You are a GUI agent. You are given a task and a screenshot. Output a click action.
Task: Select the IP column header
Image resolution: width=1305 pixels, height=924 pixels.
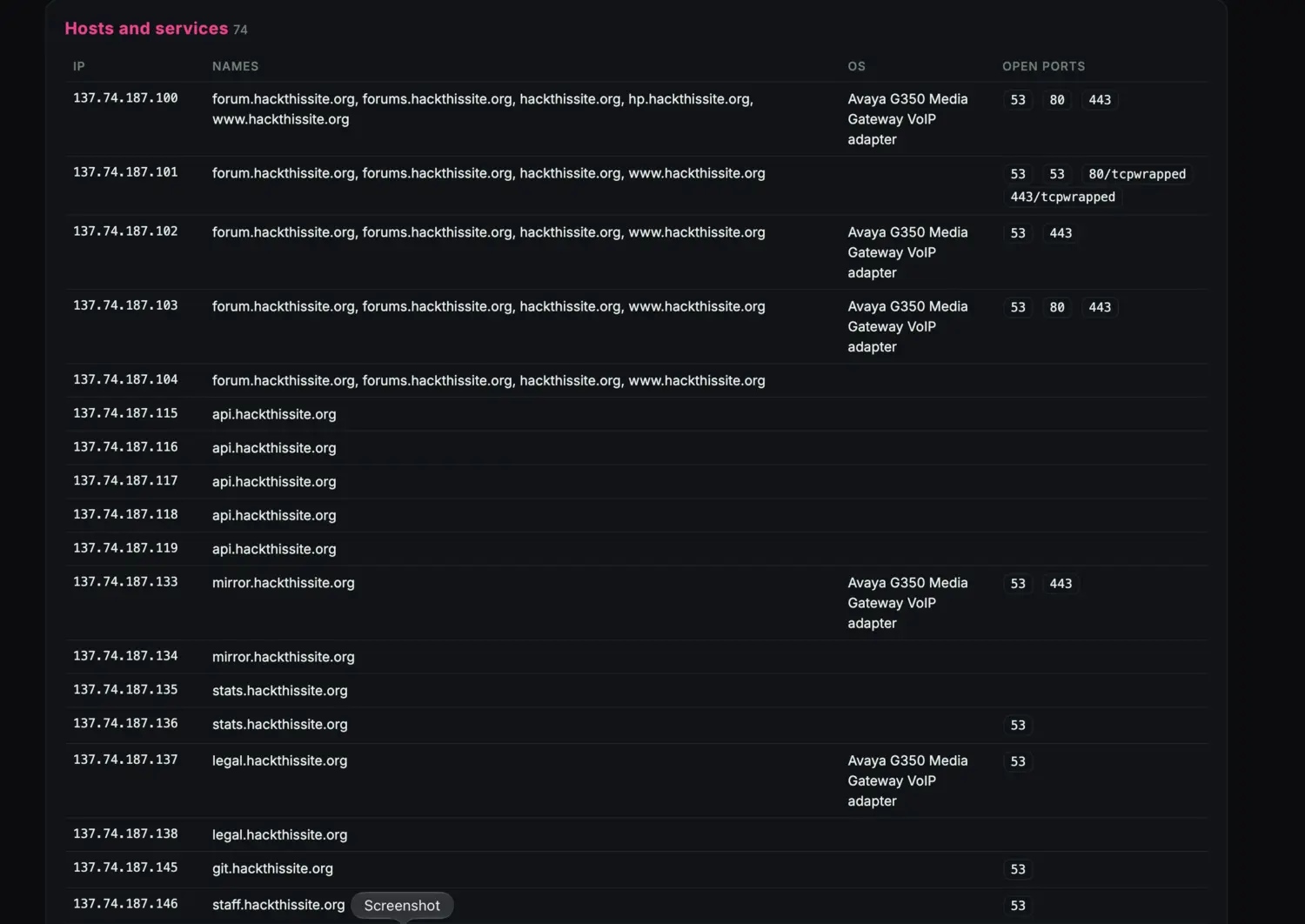[79, 66]
